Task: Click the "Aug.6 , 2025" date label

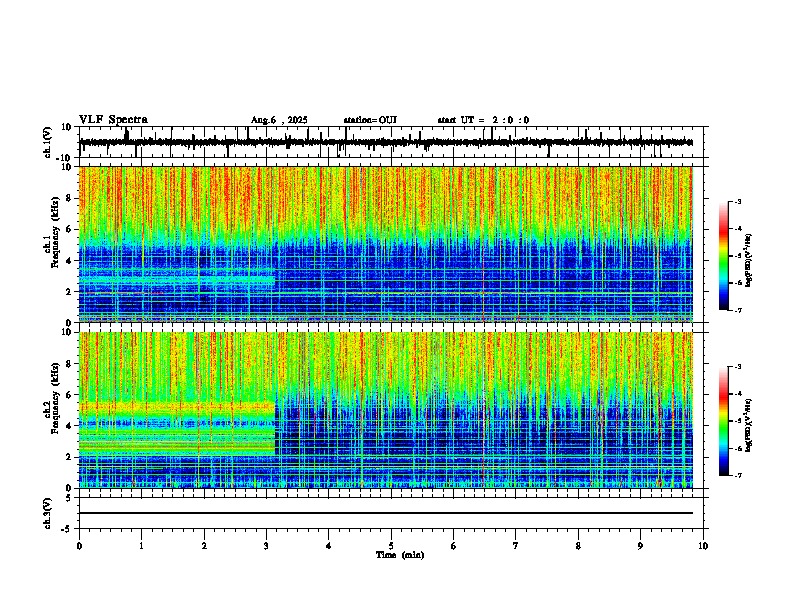Action: tap(279, 120)
